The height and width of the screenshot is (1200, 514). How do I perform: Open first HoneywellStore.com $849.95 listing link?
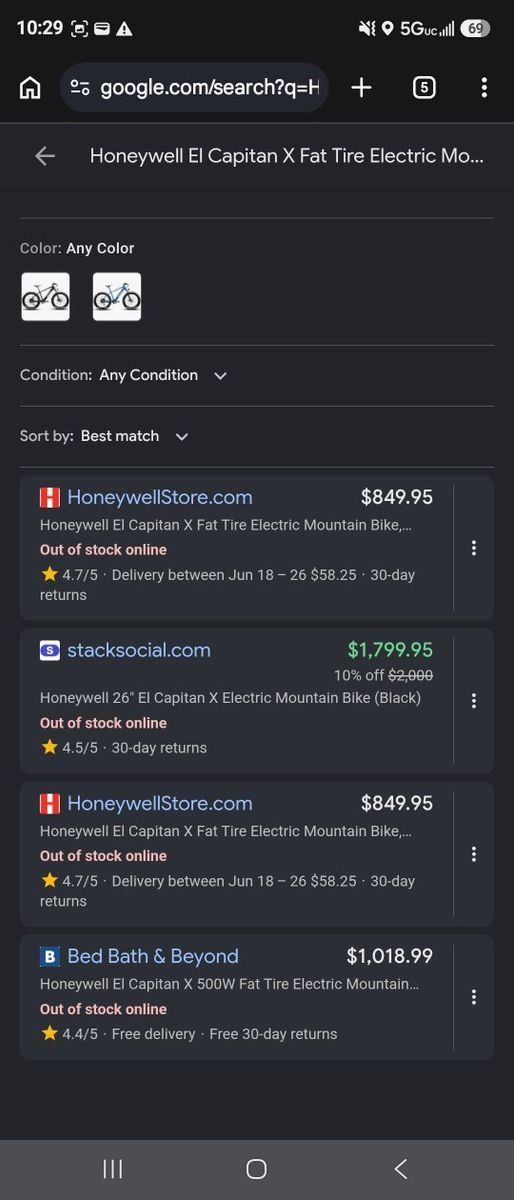[160, 497]
